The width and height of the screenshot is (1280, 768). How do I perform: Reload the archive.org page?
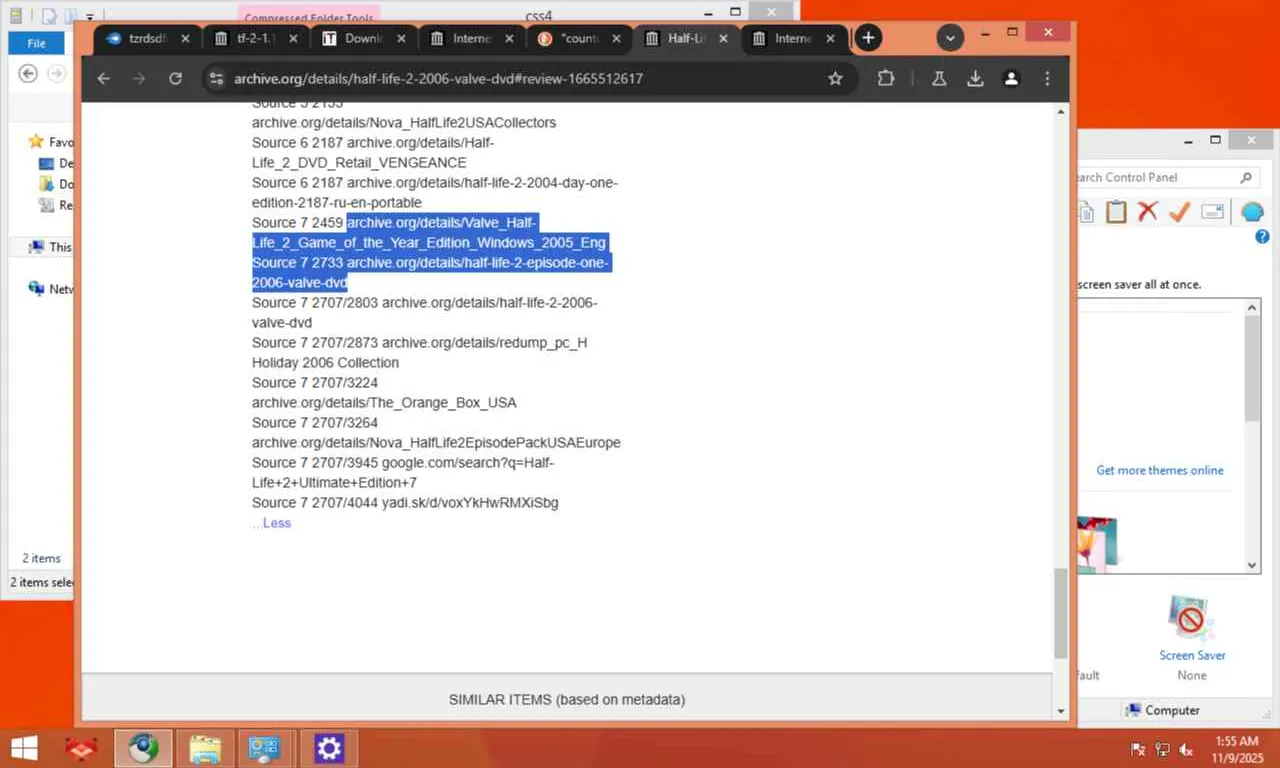175,78
